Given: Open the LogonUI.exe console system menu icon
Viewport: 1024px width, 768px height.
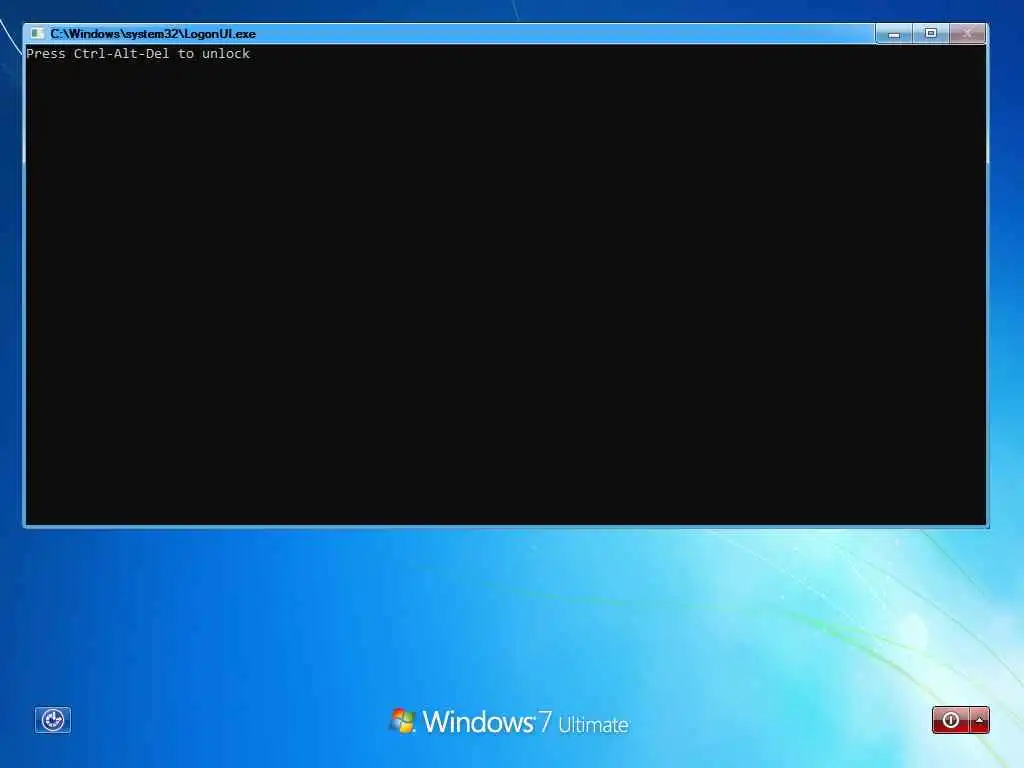Looking at the screenshot, I should click(x=37, y=33).
